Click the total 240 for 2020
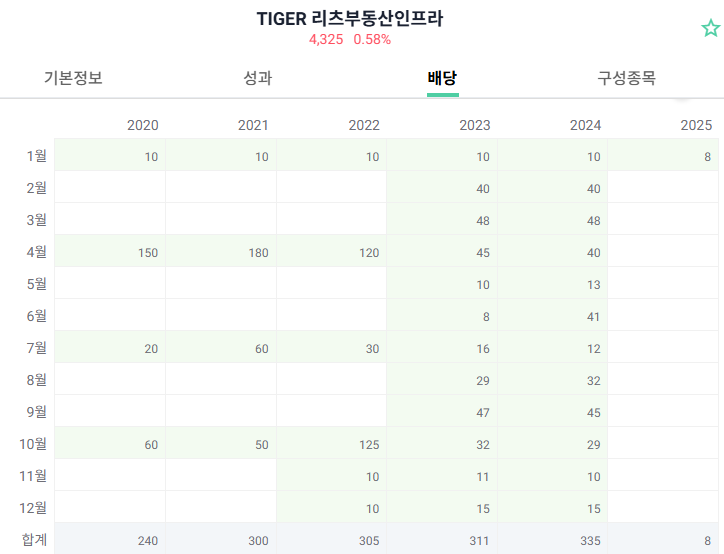724x554 pixels. (x=110, y=539)
